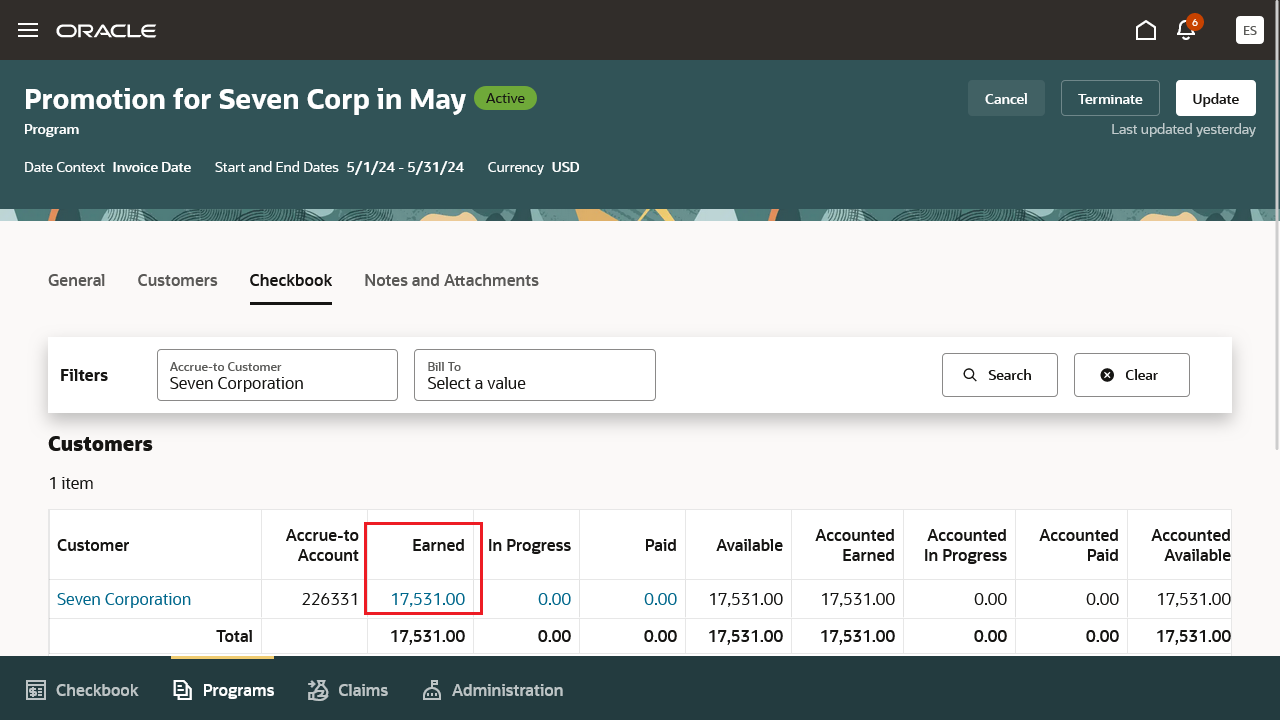Viewport: 1280px width, 720px height.
Task: Click the Earned column header
Action: click(x=421, y=545)
